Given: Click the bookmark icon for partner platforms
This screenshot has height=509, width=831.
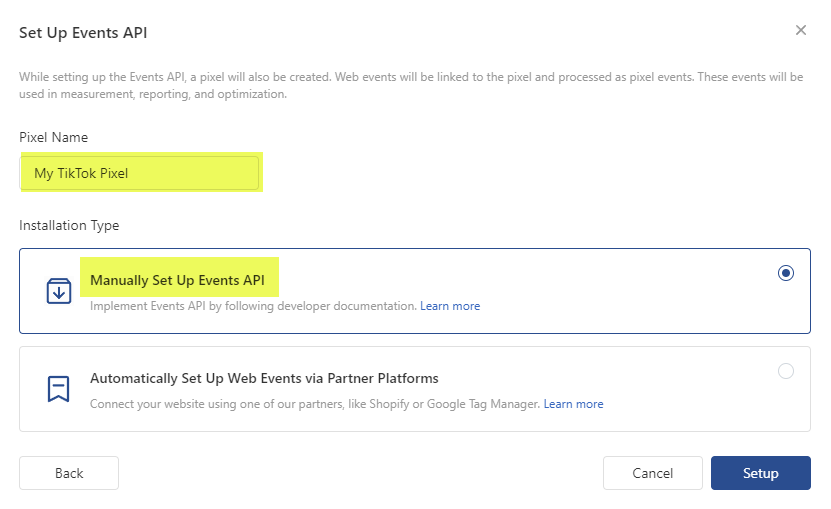Looking at the screenshot, I should click(59, 388).
